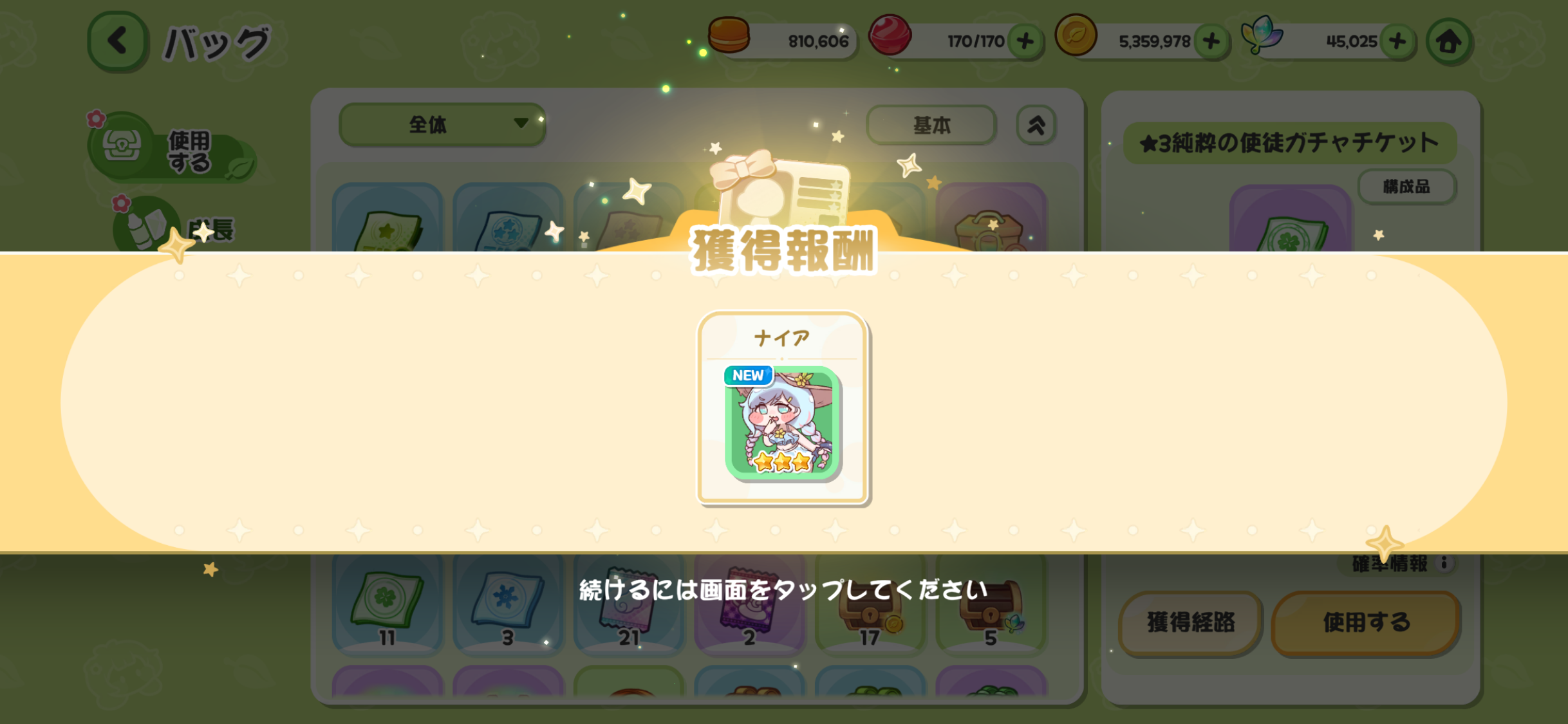Select the green clover ticket with 11
Viewport: 1568px width, 724px height.
click(x=387, y=604)
